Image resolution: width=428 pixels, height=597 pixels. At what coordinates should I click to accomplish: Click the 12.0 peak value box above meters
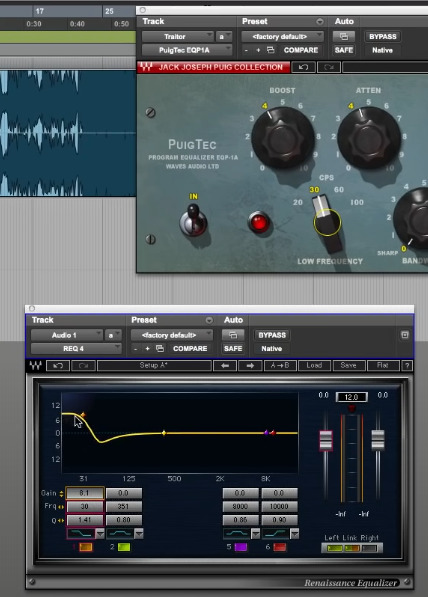pyautogui.click(x=351, y=397)
